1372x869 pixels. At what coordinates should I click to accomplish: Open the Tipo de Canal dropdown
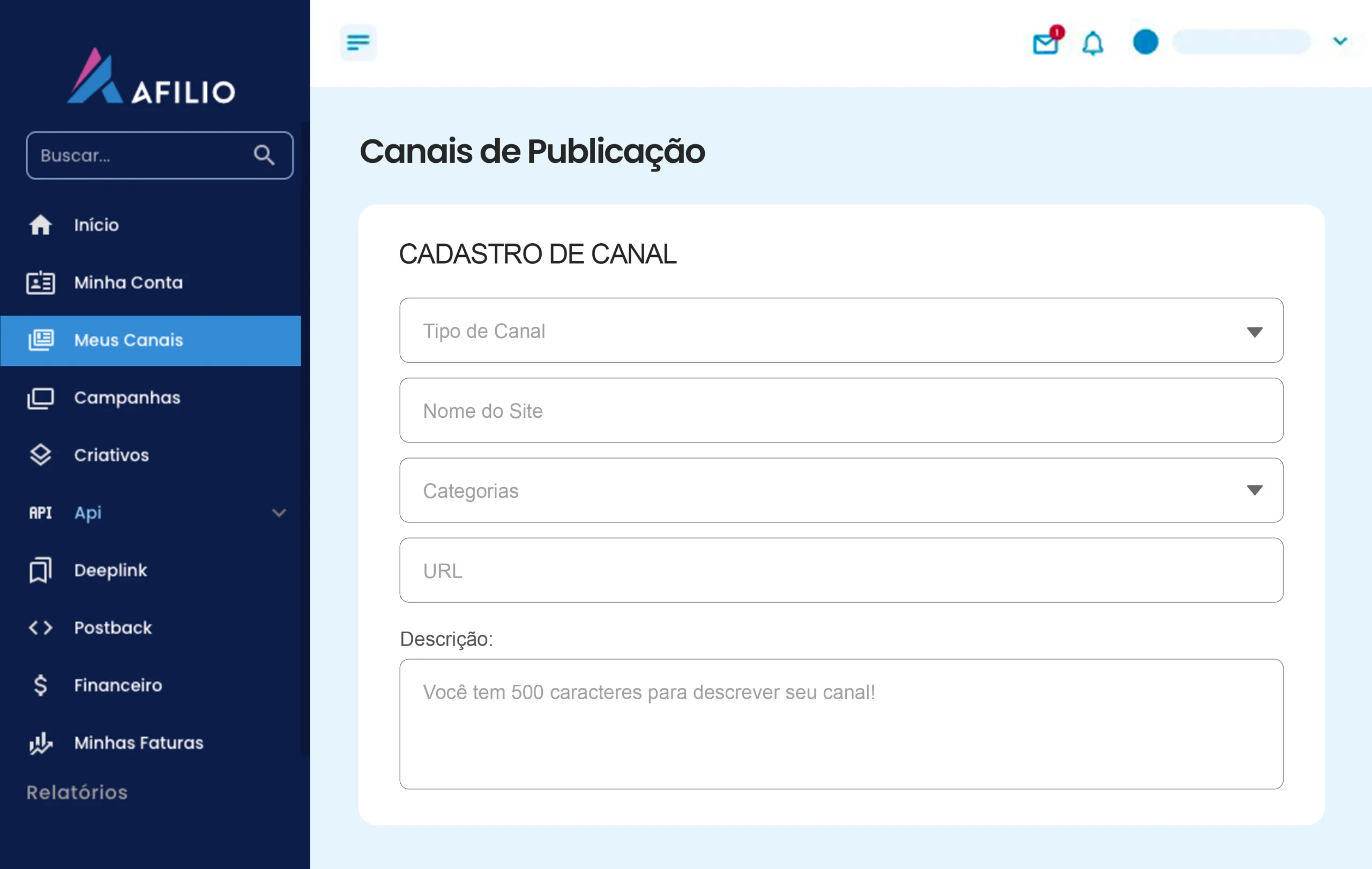[841, 331]
